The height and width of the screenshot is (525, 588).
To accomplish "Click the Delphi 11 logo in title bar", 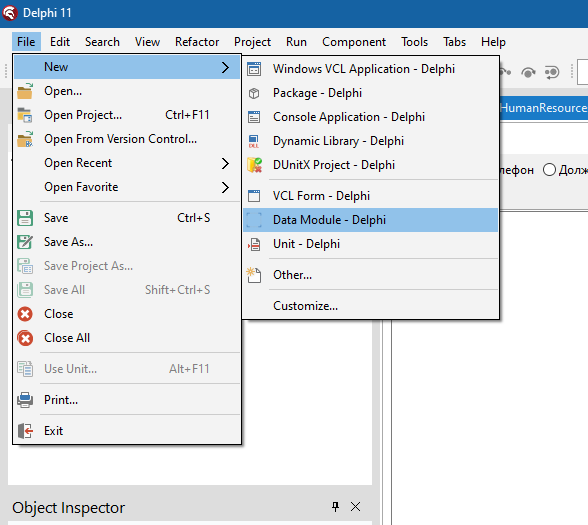I will pos(9,13).
